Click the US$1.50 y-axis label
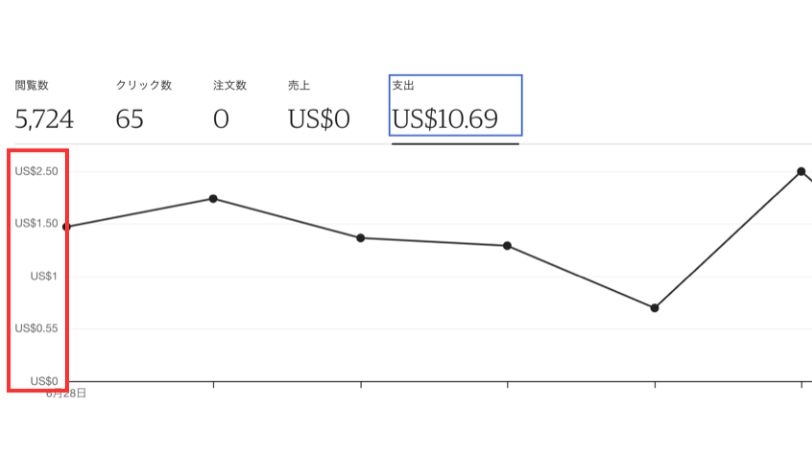 36,223
